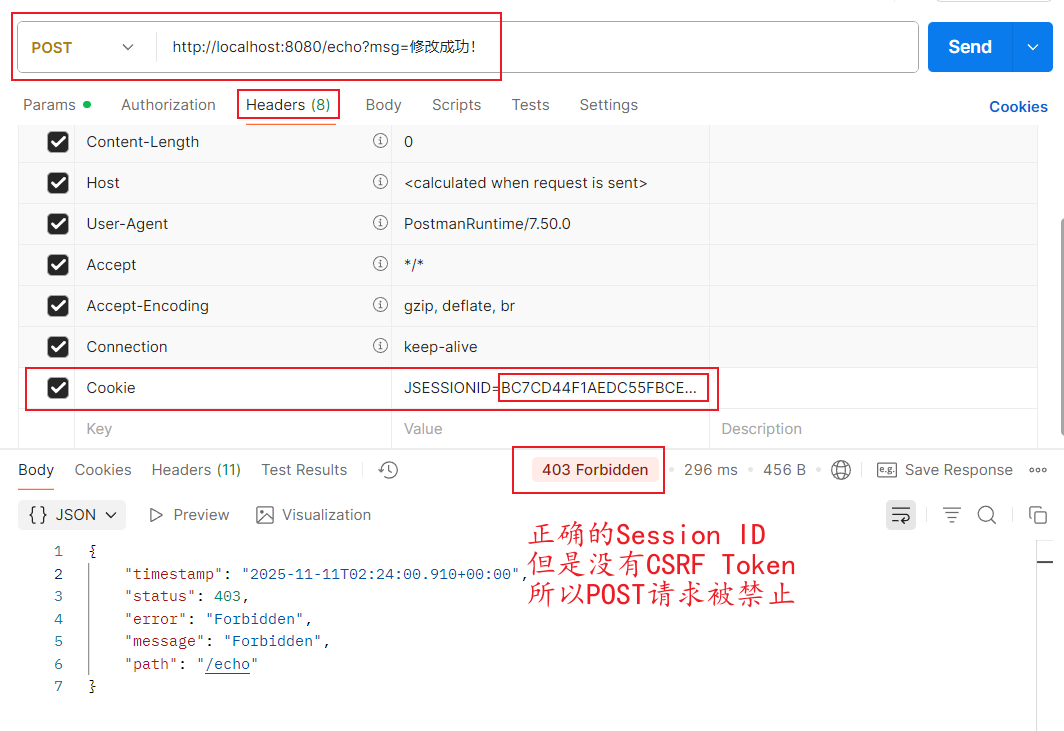Open search within the response body

(987, 515)
